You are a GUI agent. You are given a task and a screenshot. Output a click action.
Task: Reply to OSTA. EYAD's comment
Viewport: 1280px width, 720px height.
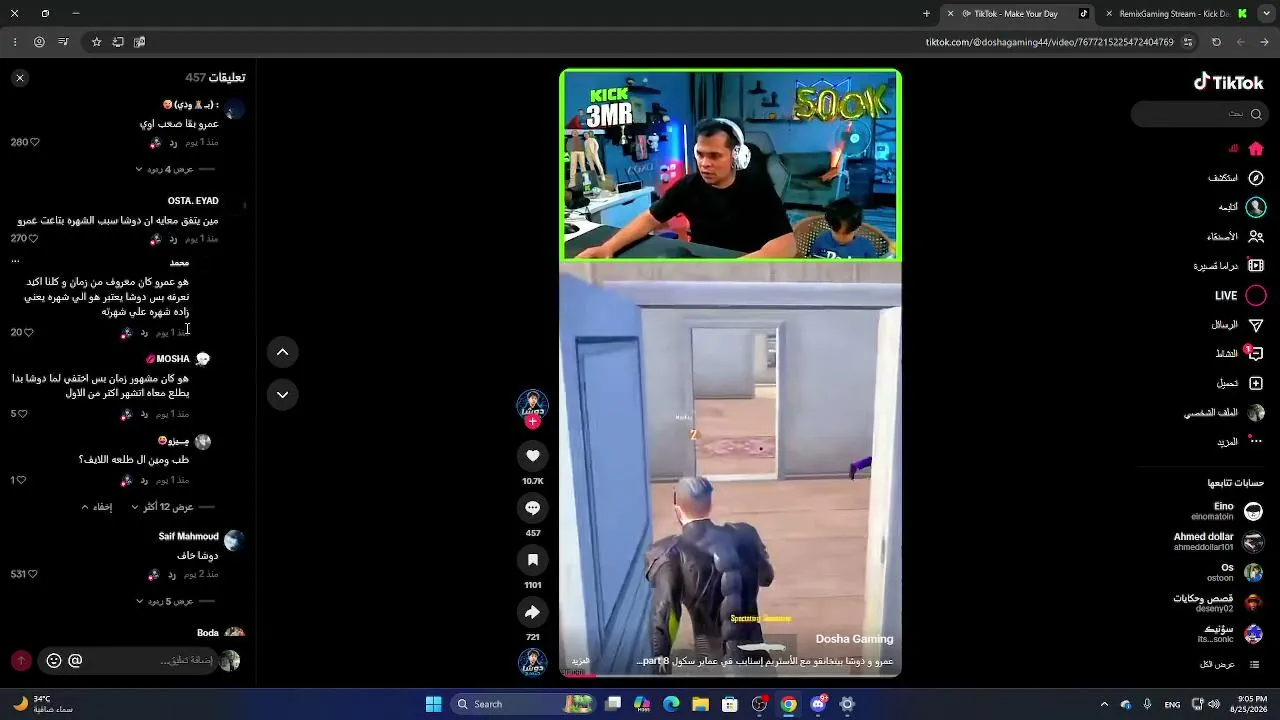[x=173, y=239]
